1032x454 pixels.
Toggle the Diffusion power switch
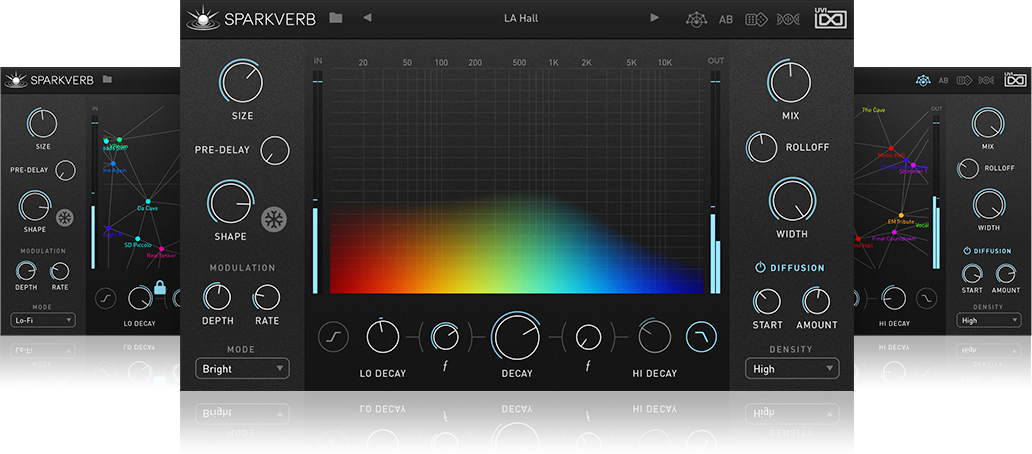coord(760,268)
